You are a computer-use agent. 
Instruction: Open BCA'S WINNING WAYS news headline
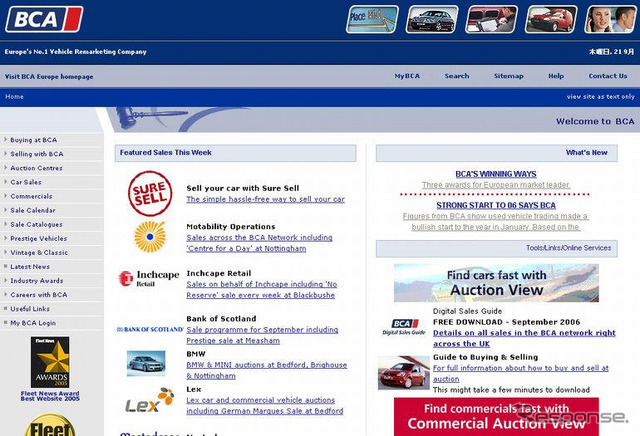click(496, 174)
